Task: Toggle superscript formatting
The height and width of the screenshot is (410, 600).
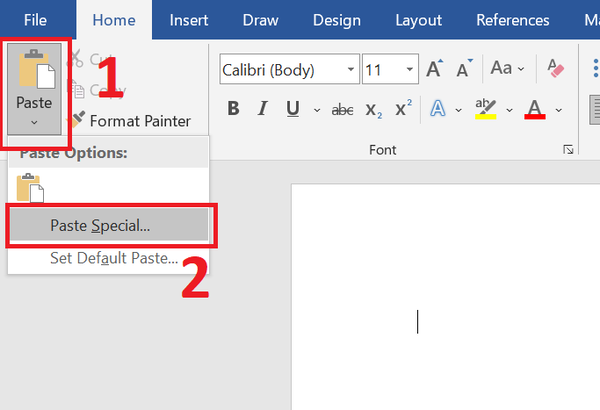Action: tap(403, 108)
